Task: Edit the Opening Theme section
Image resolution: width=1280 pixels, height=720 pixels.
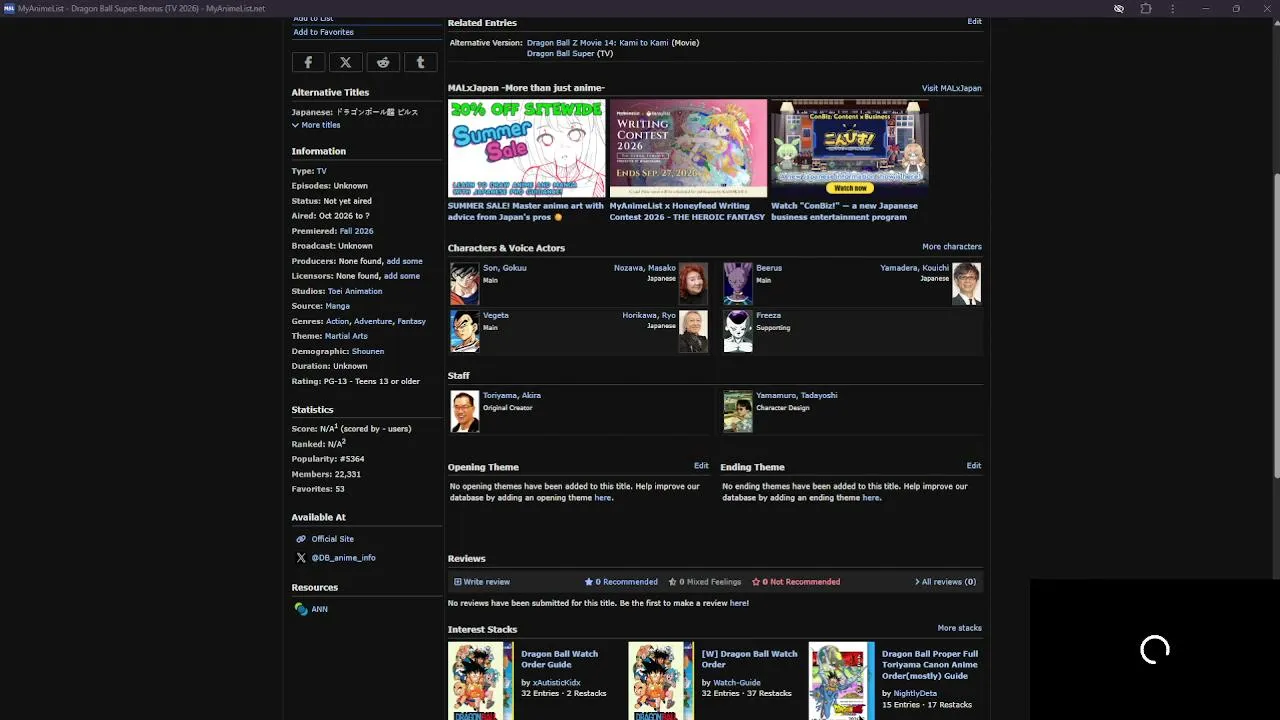Action: pos(701,466)
